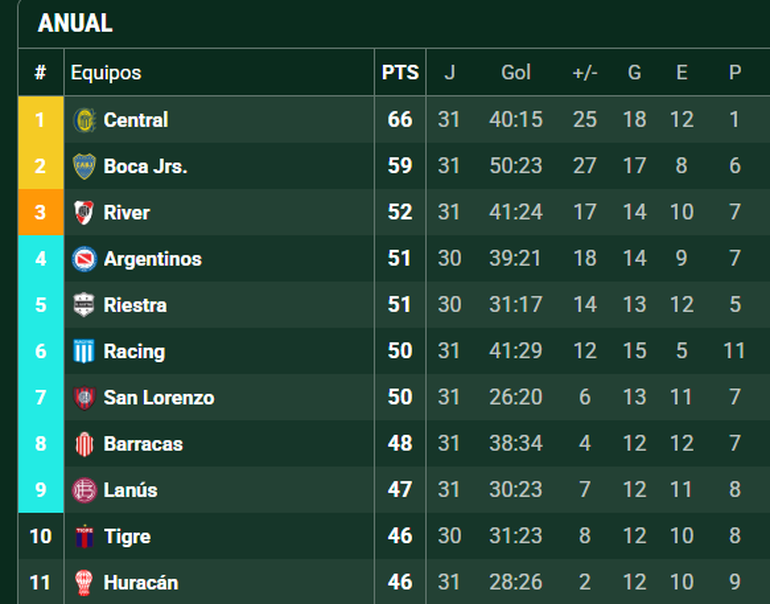The width and height of the screenshot is (770, 604).
Task: Open the Riestra club badge
Action: (84, 305)
